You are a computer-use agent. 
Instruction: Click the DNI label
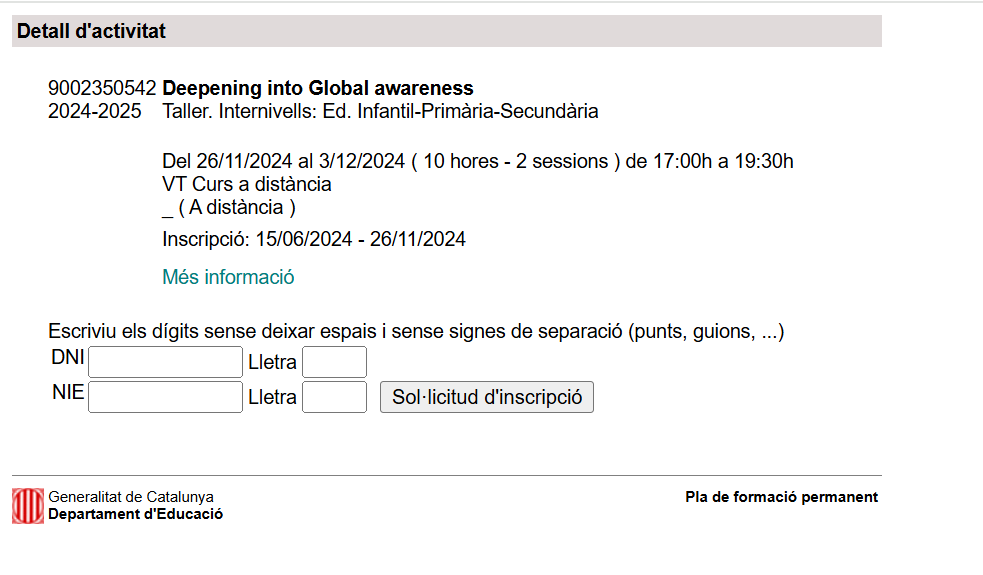tap(67, 358)
